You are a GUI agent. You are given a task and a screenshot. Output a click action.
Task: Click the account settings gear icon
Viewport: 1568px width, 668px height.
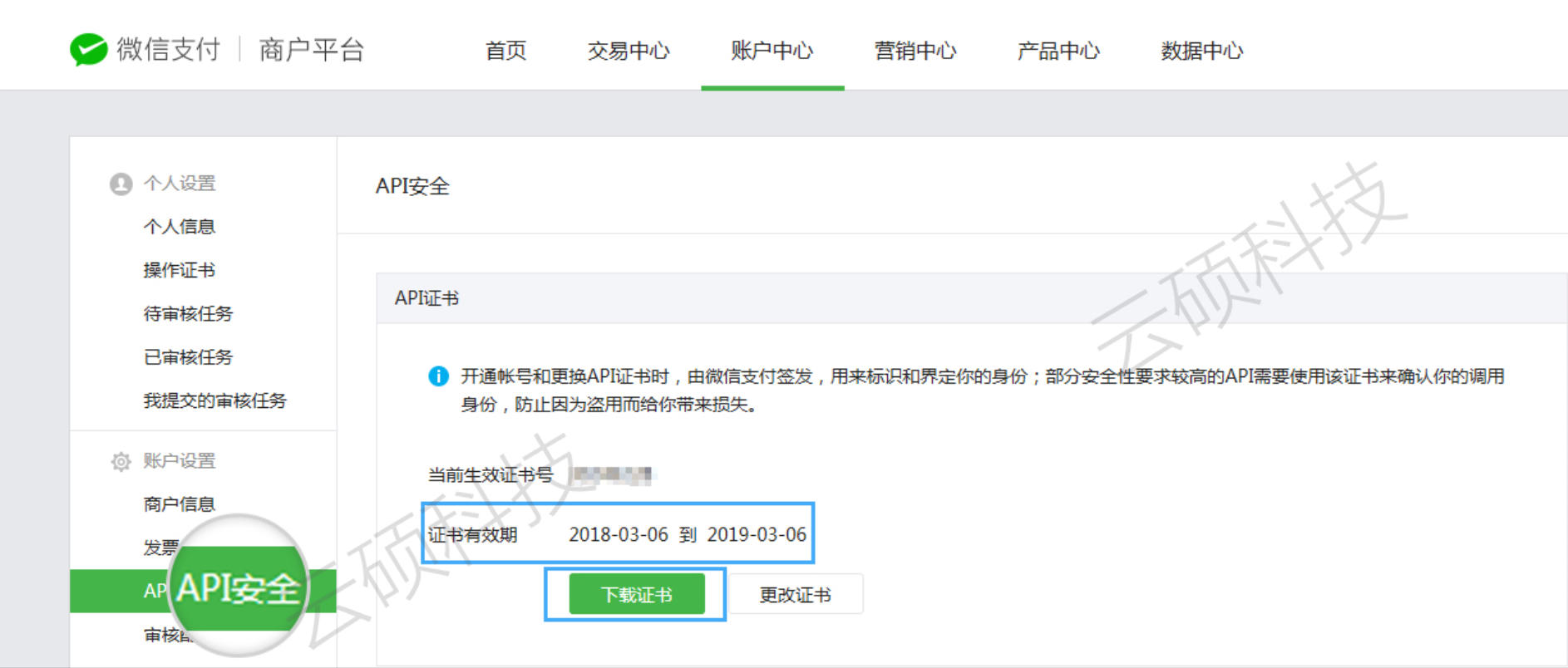click(121, 462)
